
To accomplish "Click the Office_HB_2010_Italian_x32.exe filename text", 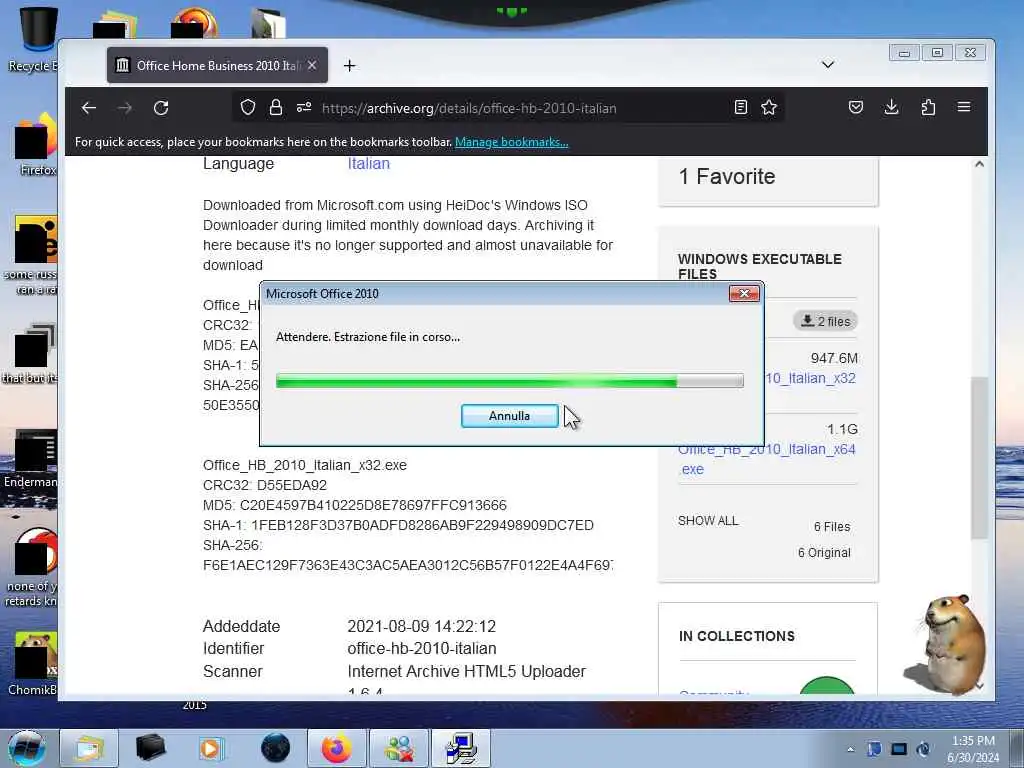I will point(305,465).
